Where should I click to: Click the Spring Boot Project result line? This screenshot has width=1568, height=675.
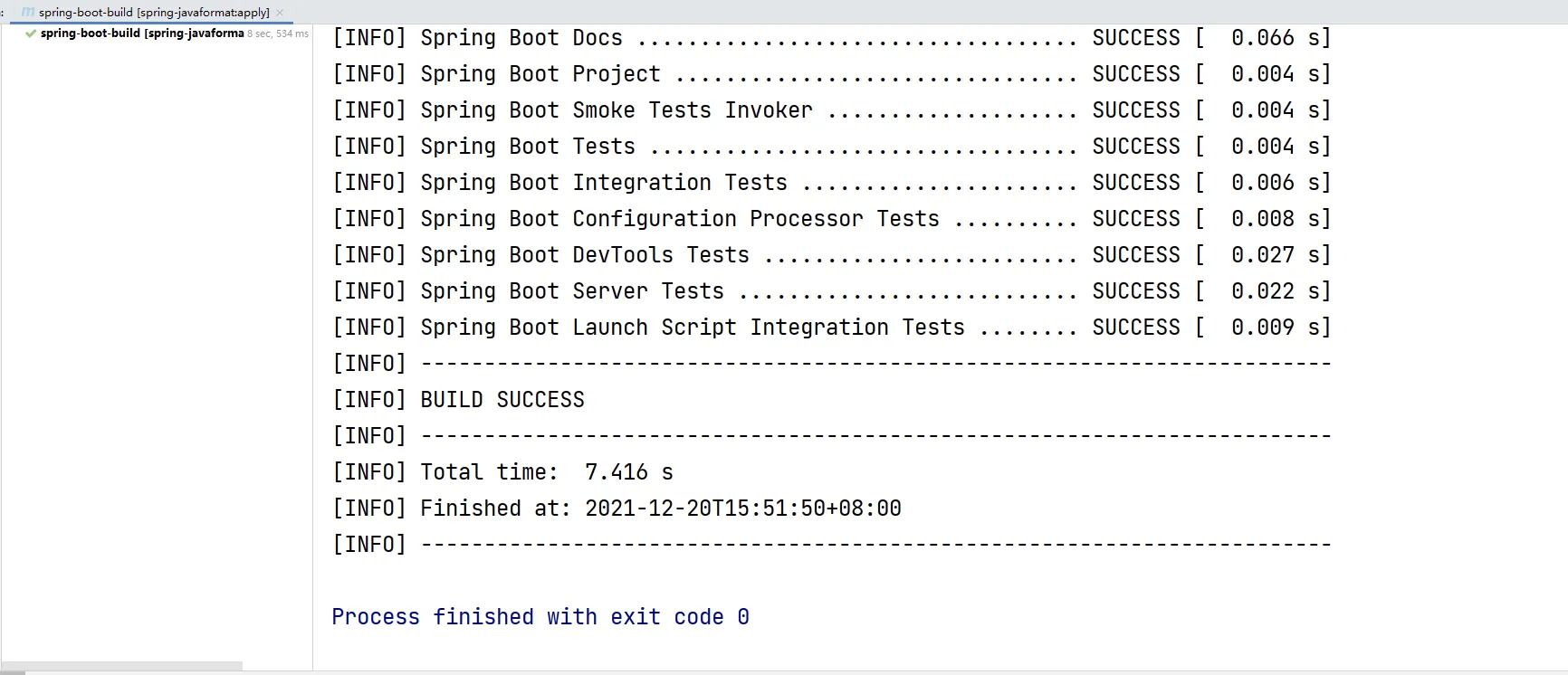[x=831, y=74]
